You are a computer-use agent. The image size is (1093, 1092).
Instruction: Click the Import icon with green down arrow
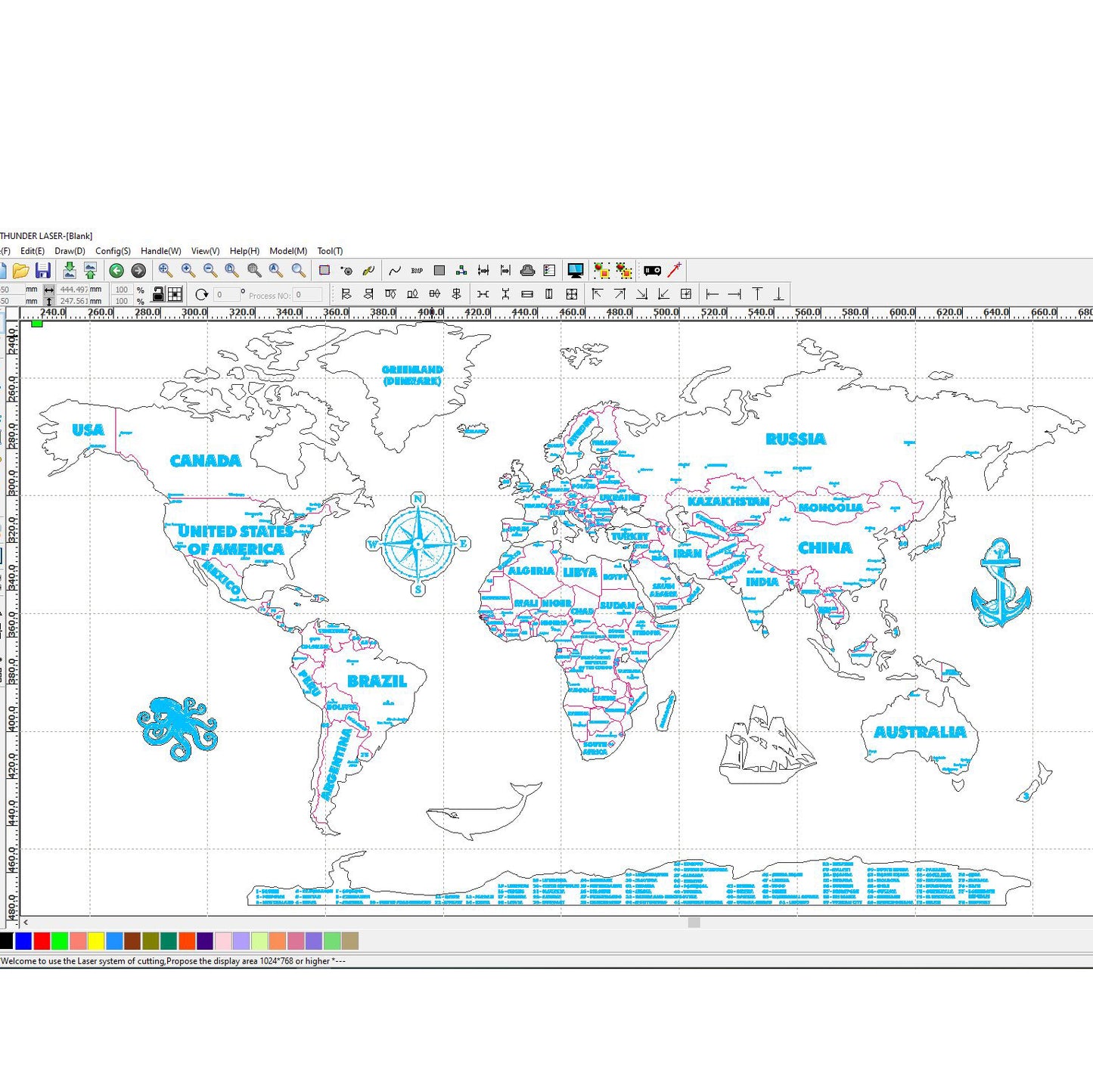tap(69, 271)
